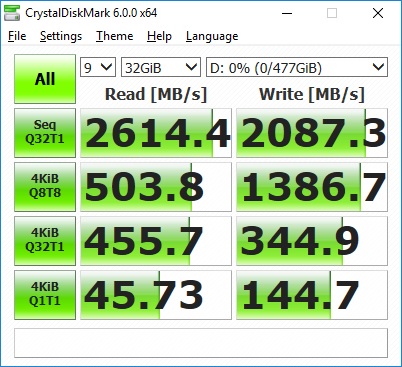
Task: Close the CrystalDiskMark window
Action: click(x=378, y=13)
